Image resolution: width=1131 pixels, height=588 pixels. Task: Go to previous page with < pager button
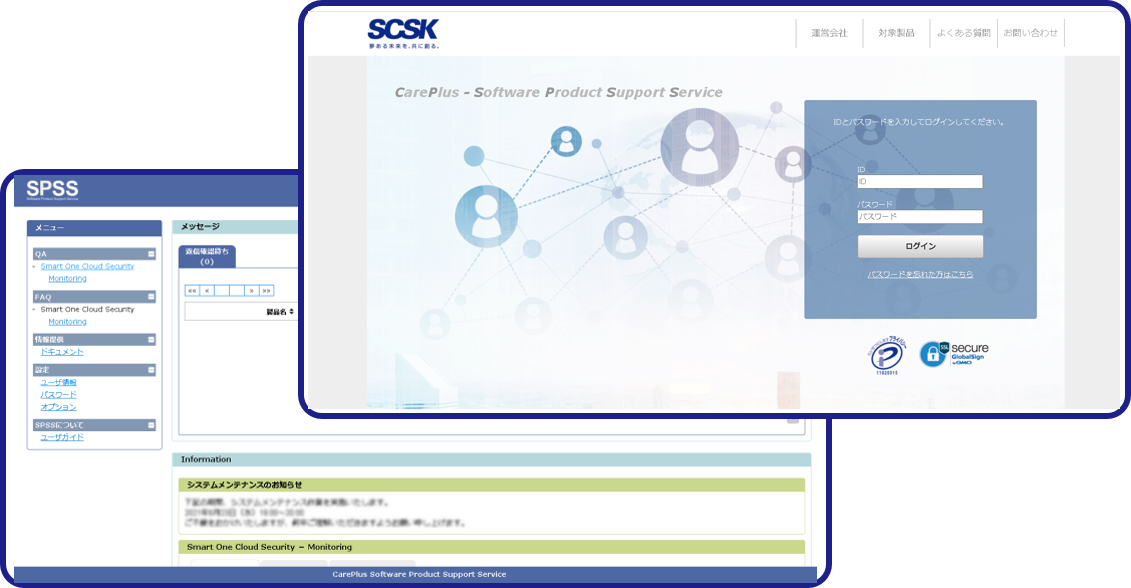pyautogui.click(x=207, y=291)
